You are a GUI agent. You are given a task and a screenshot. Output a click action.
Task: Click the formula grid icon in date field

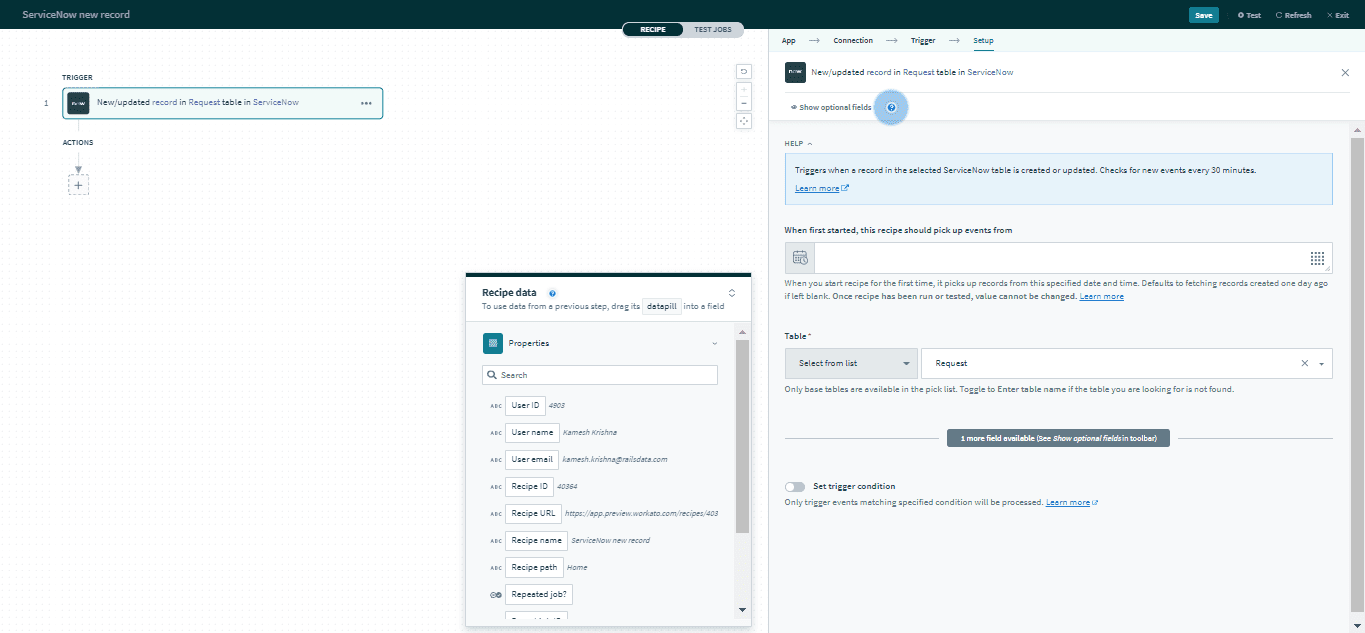pos(1317,258)
